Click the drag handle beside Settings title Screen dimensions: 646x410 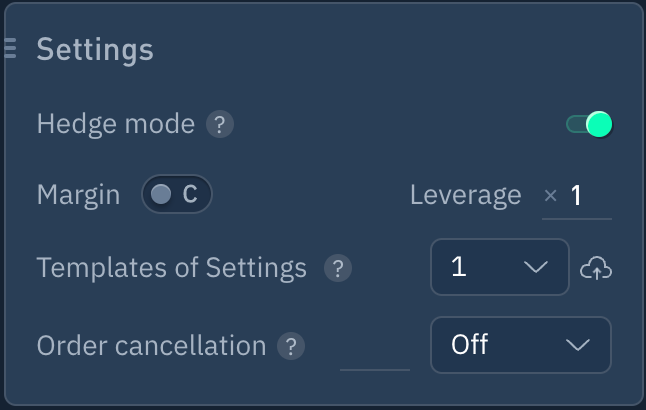(10, 48)
